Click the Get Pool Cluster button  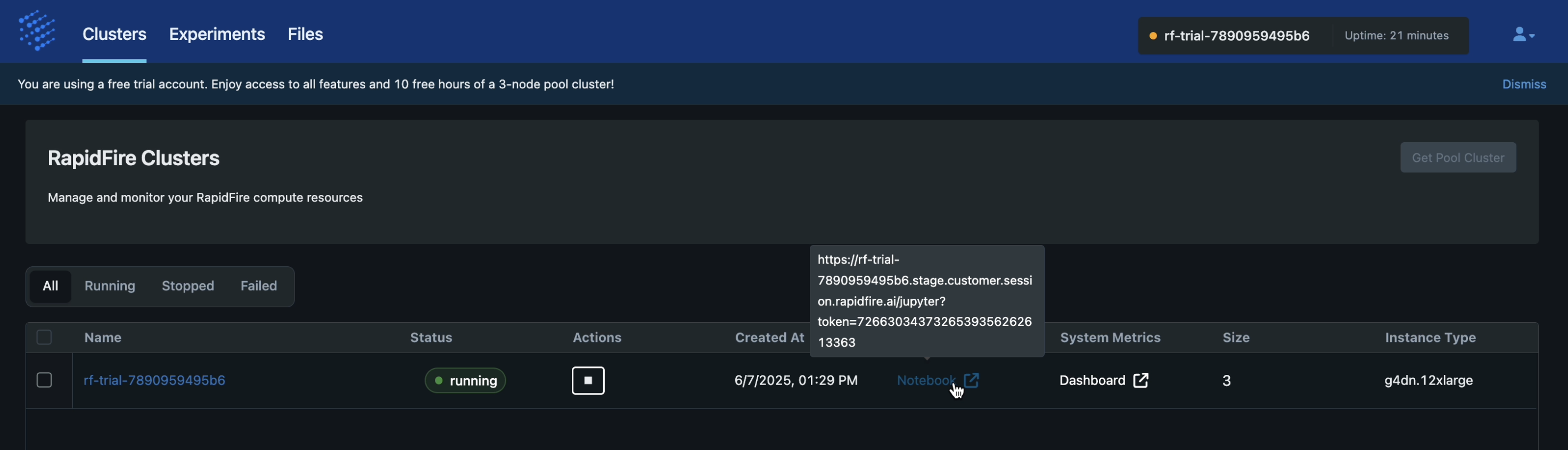[x=1458, y=158]
